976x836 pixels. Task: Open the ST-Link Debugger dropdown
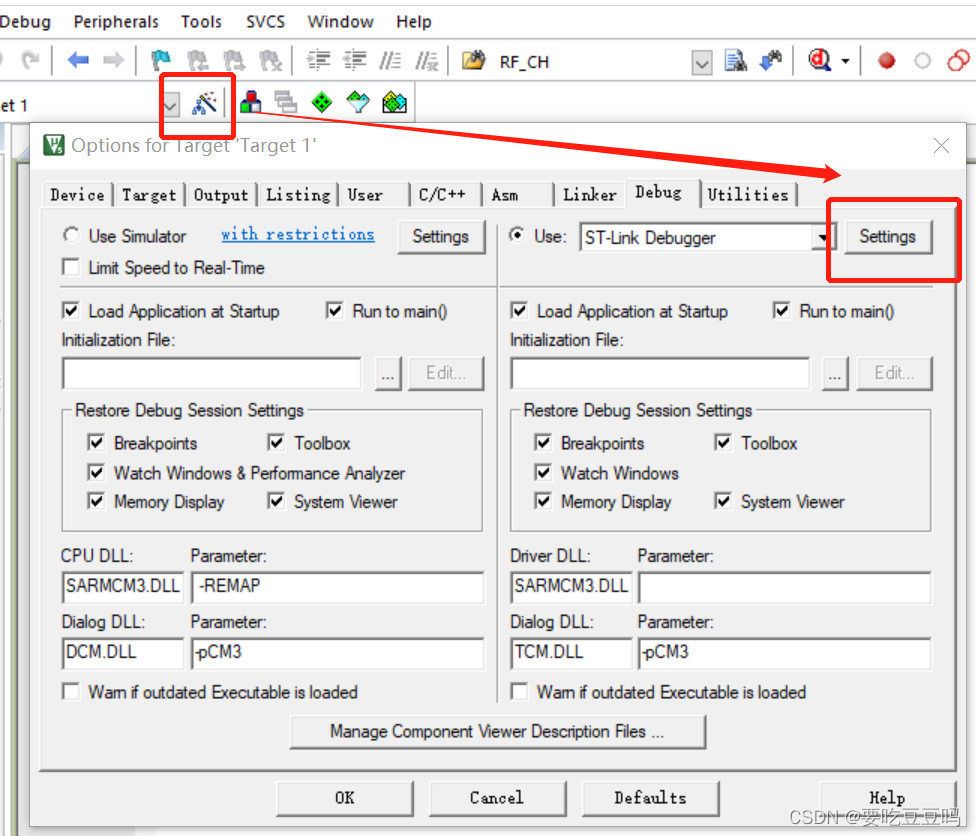point(822,237)
